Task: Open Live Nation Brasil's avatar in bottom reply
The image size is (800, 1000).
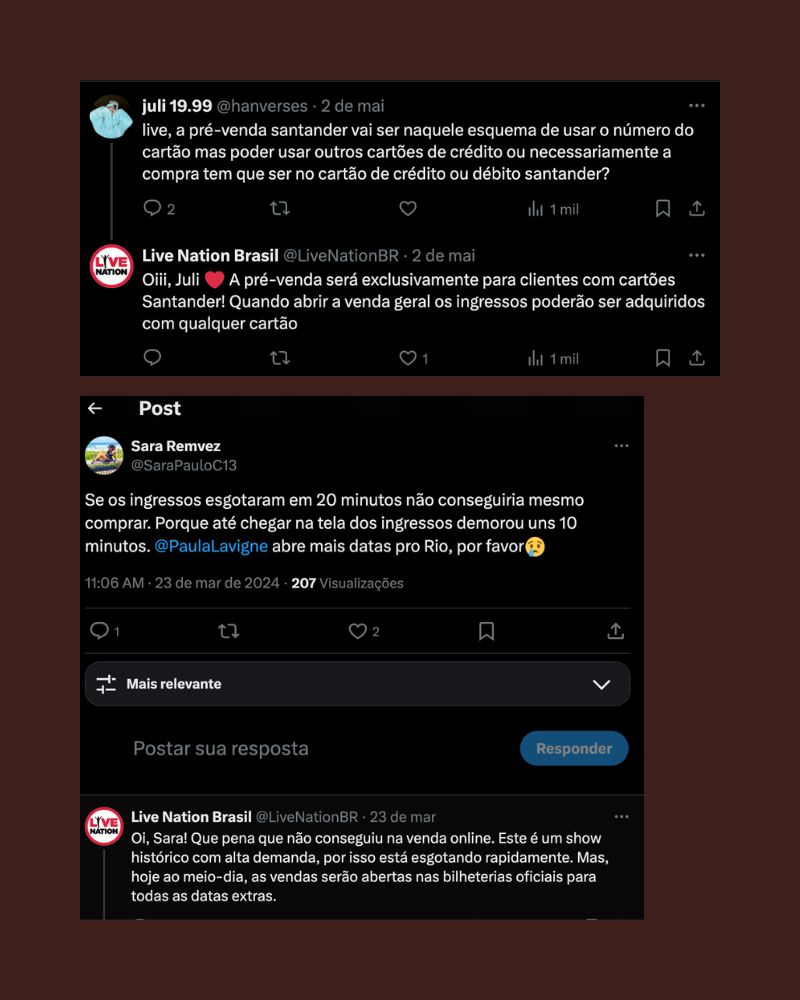Action: point(104,827)
